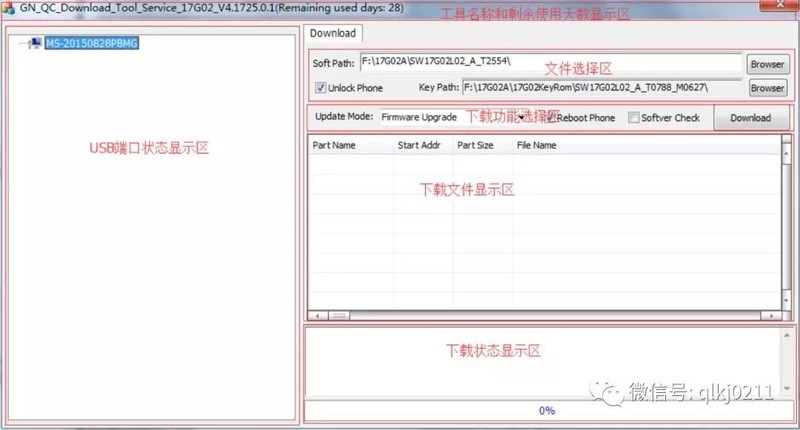This screenshot has width=800, height=430.
Task: Open the Download tab
Action: point(333,33)
